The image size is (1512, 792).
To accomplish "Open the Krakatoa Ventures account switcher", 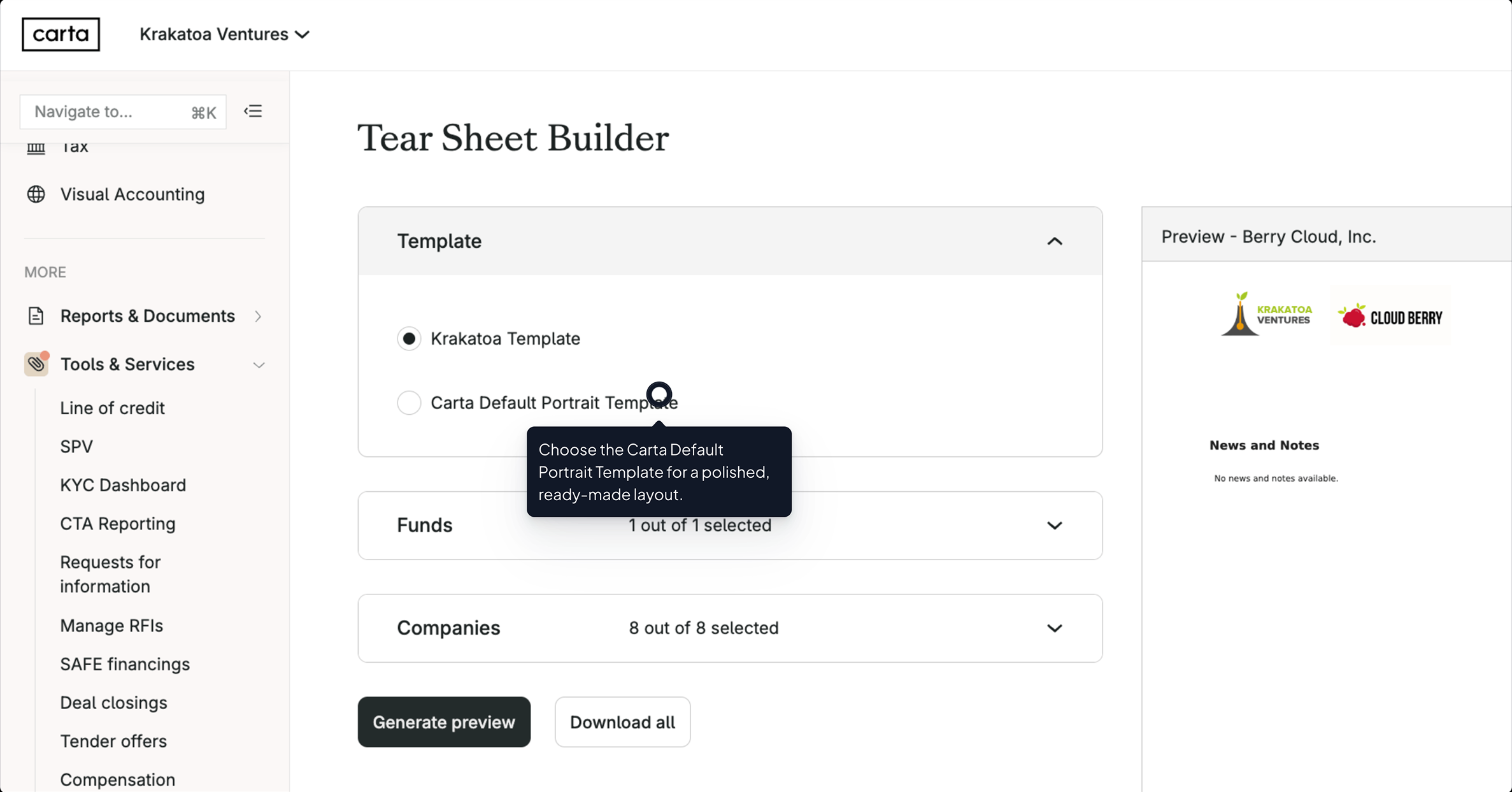I will pyautogui.click(x=224, y=34).
